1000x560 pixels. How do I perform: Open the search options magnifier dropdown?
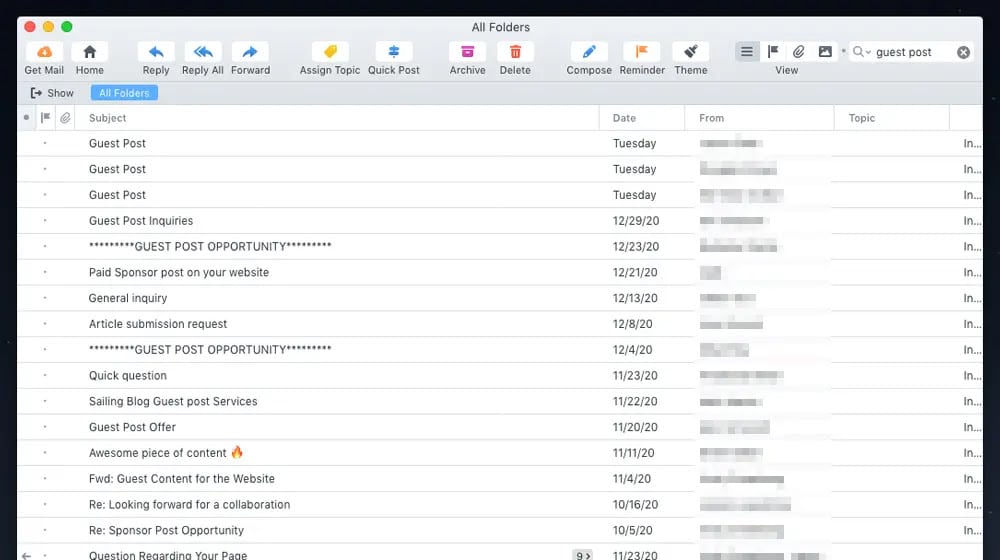click(x=862, y=52)
